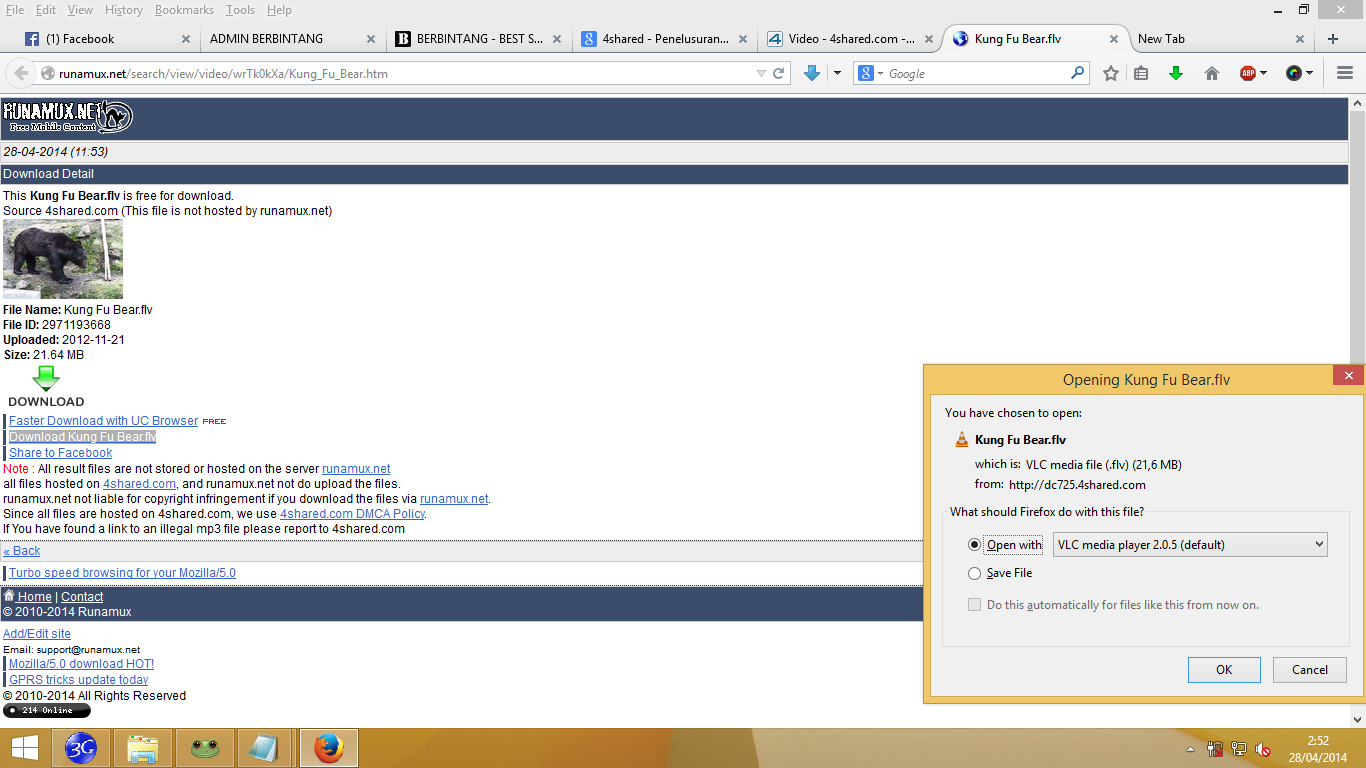Click the search magnifier in Google box
1366x768 pixels.
1077,73
